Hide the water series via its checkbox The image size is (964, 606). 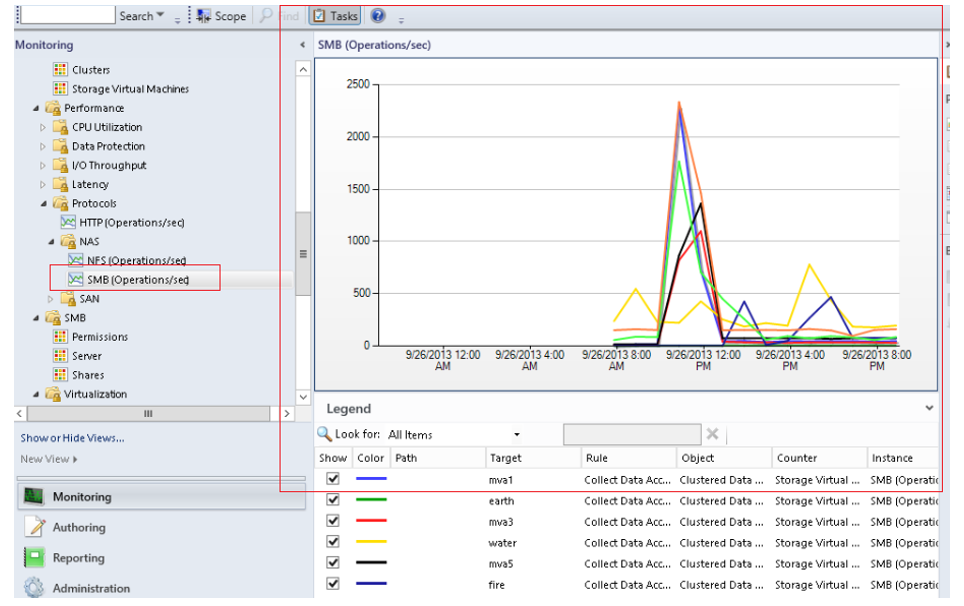(333, 542)
